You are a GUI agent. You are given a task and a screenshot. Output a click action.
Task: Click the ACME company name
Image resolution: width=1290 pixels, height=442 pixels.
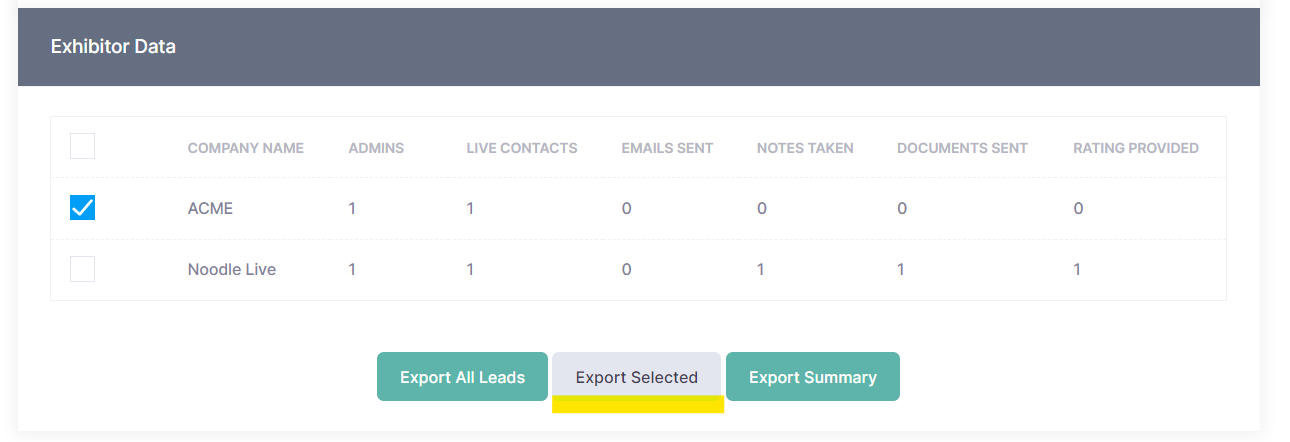pyautogui.click(x=210, y=209)
